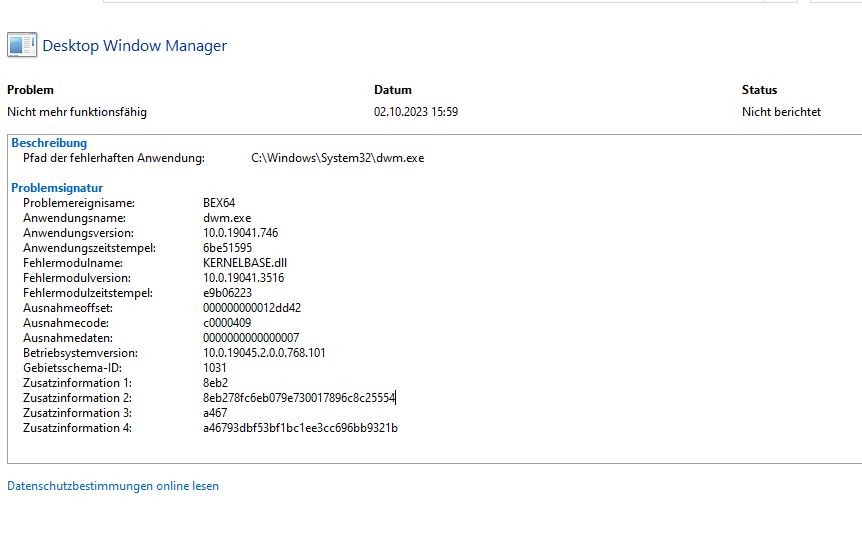The image size is (862, 547).
Task: Click the BEX64 event name value
Action: [x=219, y=203]
